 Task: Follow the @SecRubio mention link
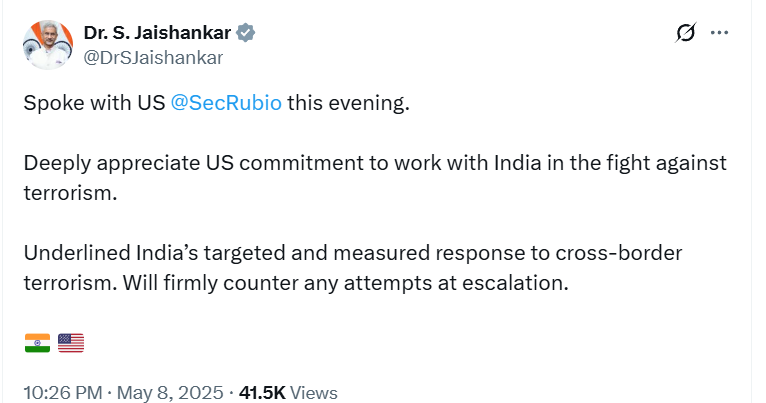pos(227,105)
